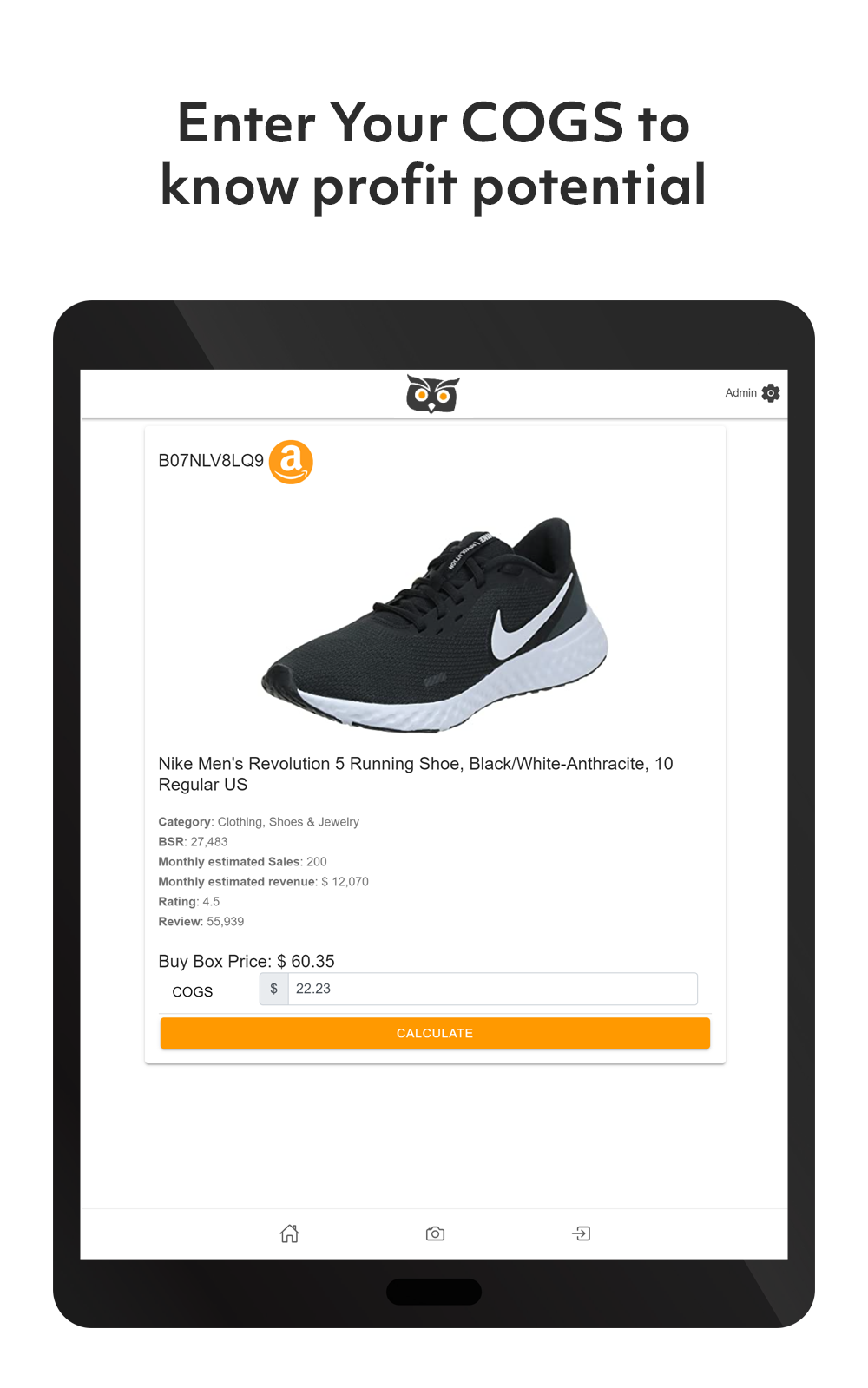Click the Rating 4.5 line
The height and width of the screenshot is (1388, 868).
(188, 902)
